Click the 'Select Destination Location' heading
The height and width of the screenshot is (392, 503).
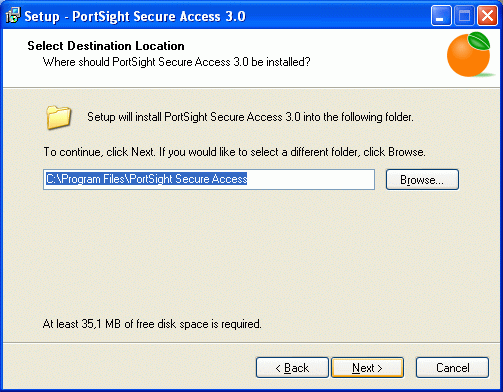pos(106,46)
